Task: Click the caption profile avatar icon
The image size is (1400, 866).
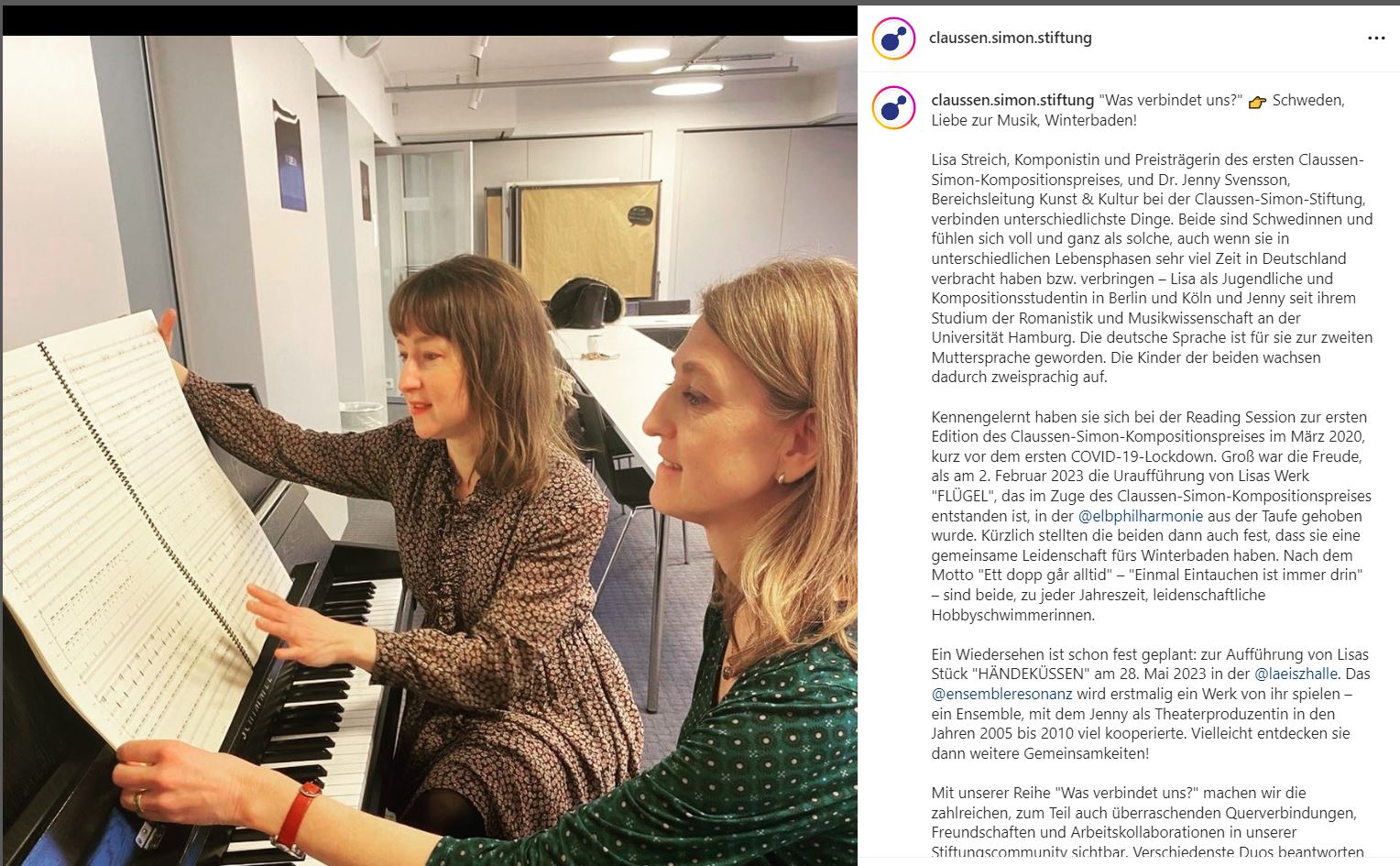Action: click(893, 108)
